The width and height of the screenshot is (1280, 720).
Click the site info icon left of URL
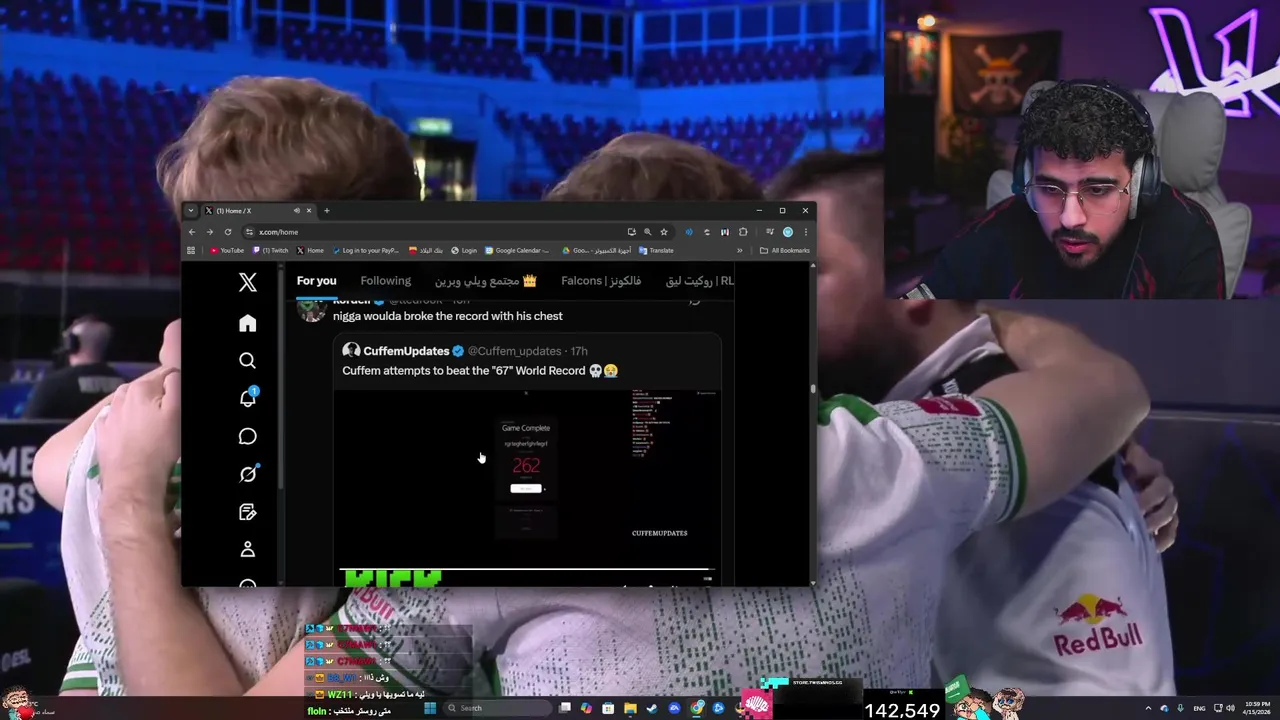(249, 232)
